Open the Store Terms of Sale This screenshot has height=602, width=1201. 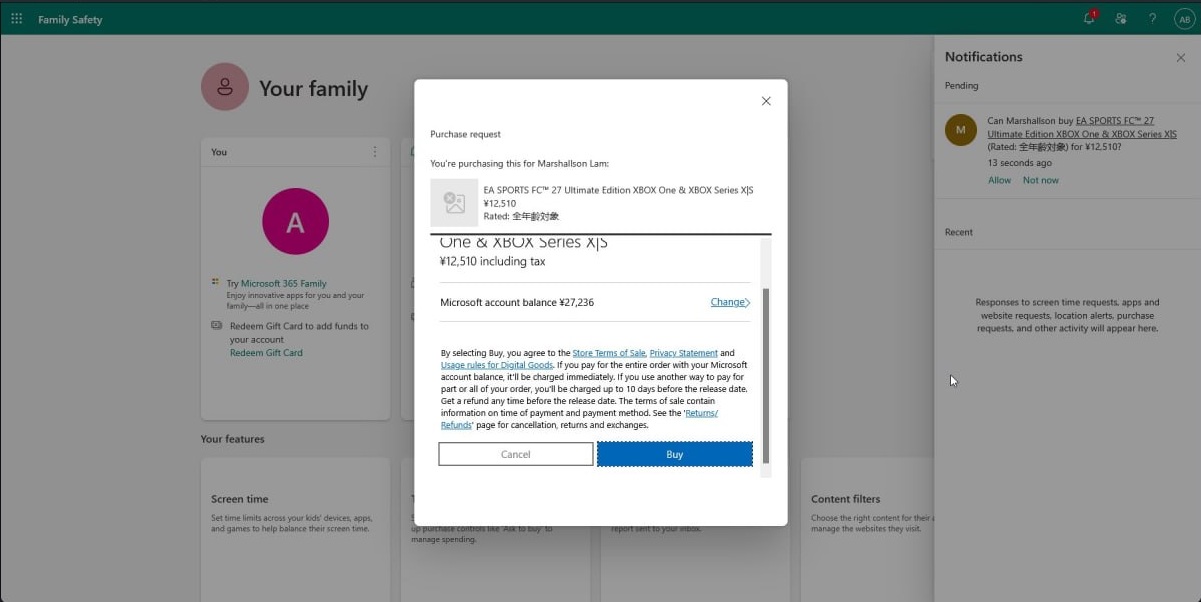pos(609,353)
